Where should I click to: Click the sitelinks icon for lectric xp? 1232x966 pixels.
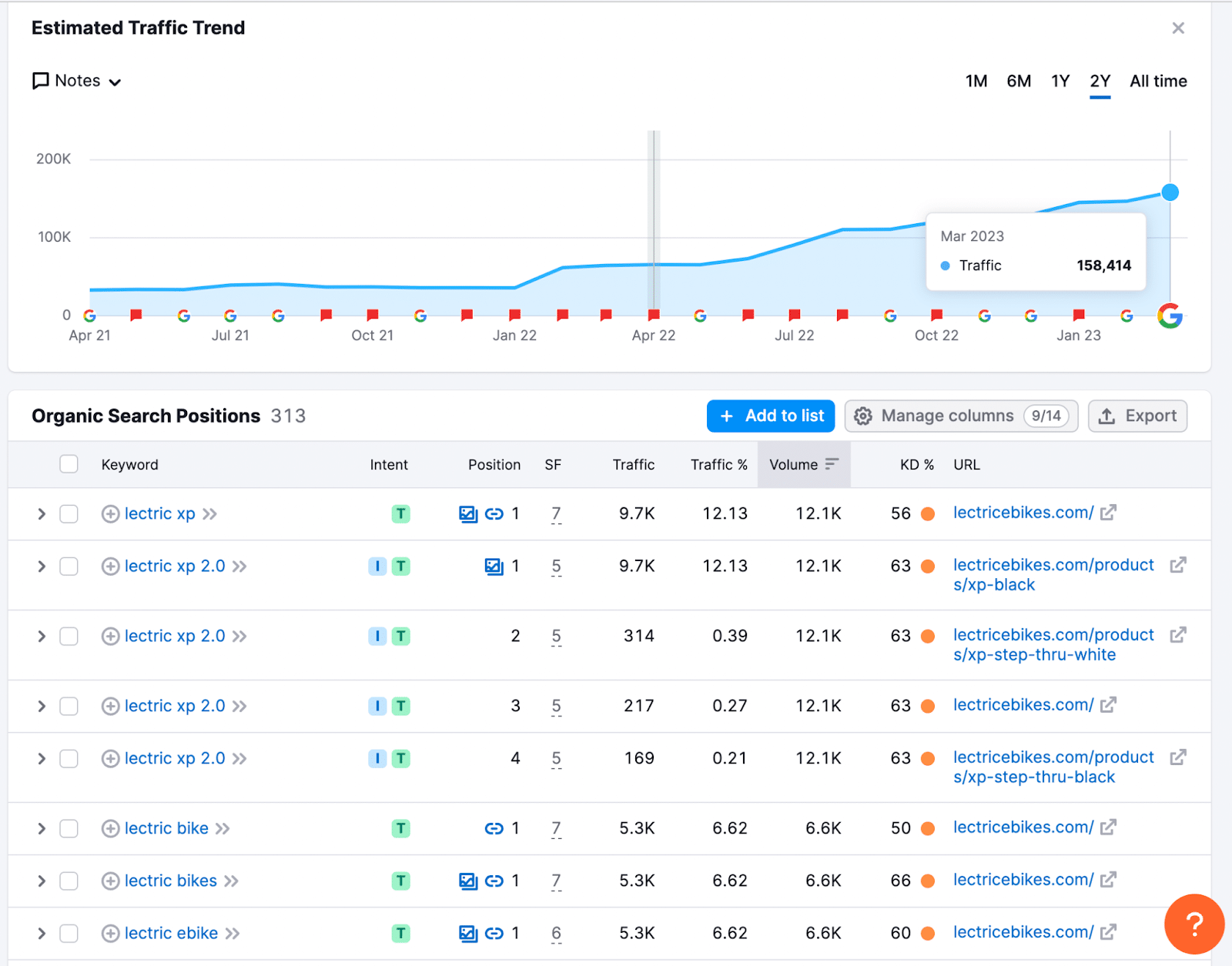[494, 513]
